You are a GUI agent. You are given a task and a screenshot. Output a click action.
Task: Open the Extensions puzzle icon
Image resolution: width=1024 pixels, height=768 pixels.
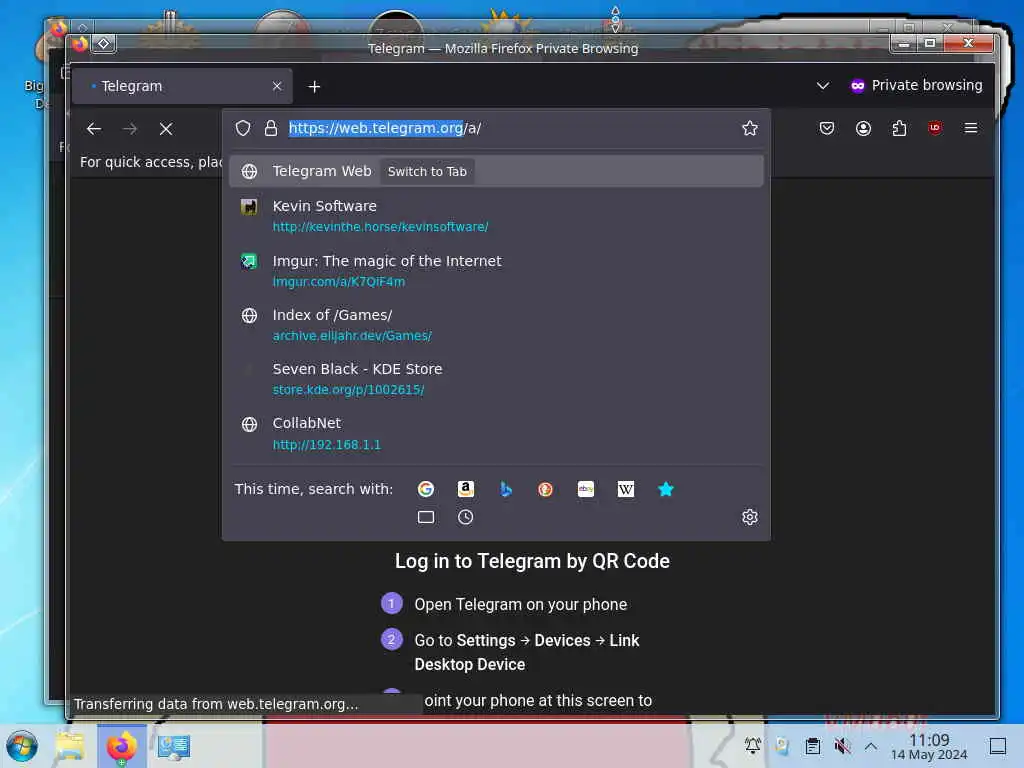(899, 128)
